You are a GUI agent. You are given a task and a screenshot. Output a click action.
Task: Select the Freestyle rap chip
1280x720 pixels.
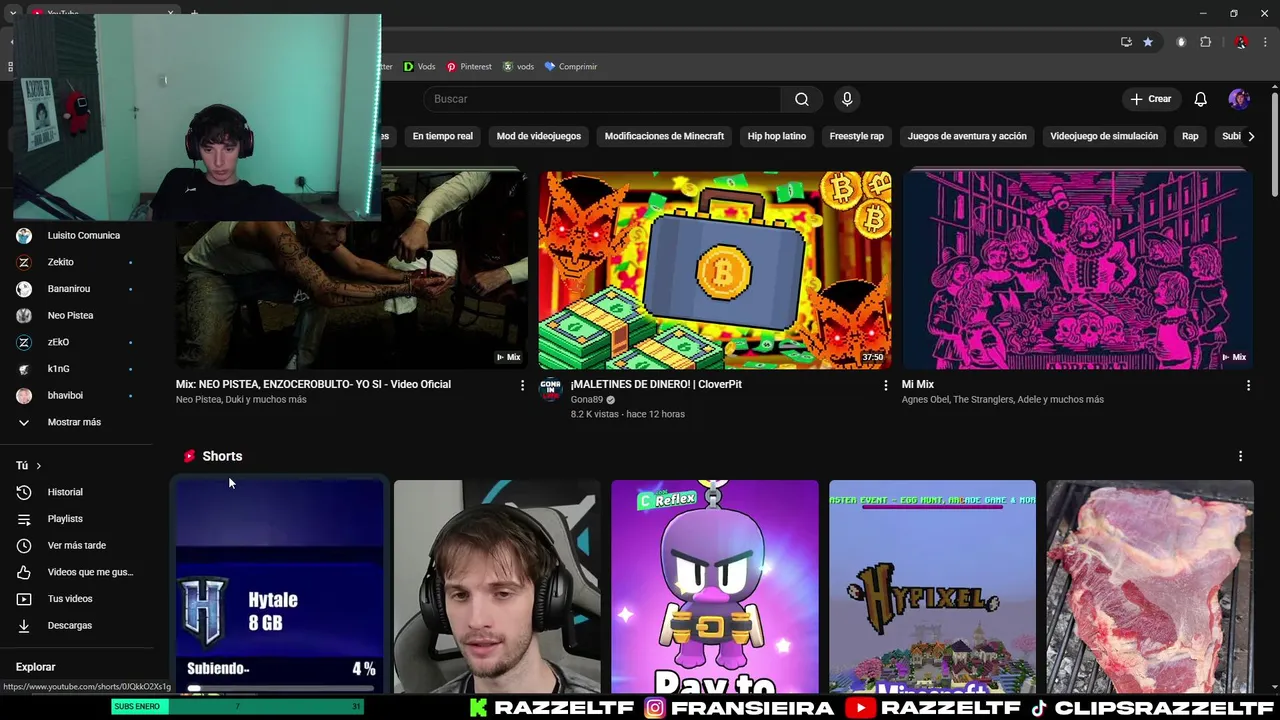tap(856, 136)
